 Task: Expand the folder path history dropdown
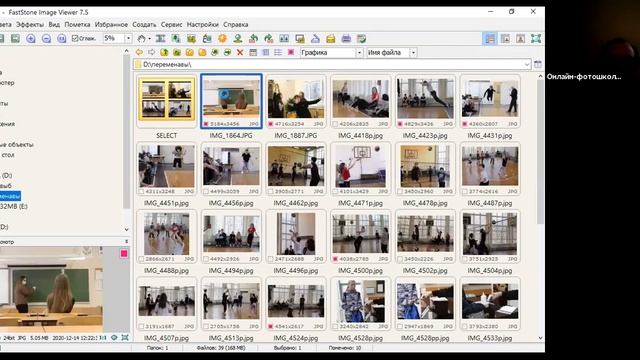527,64
